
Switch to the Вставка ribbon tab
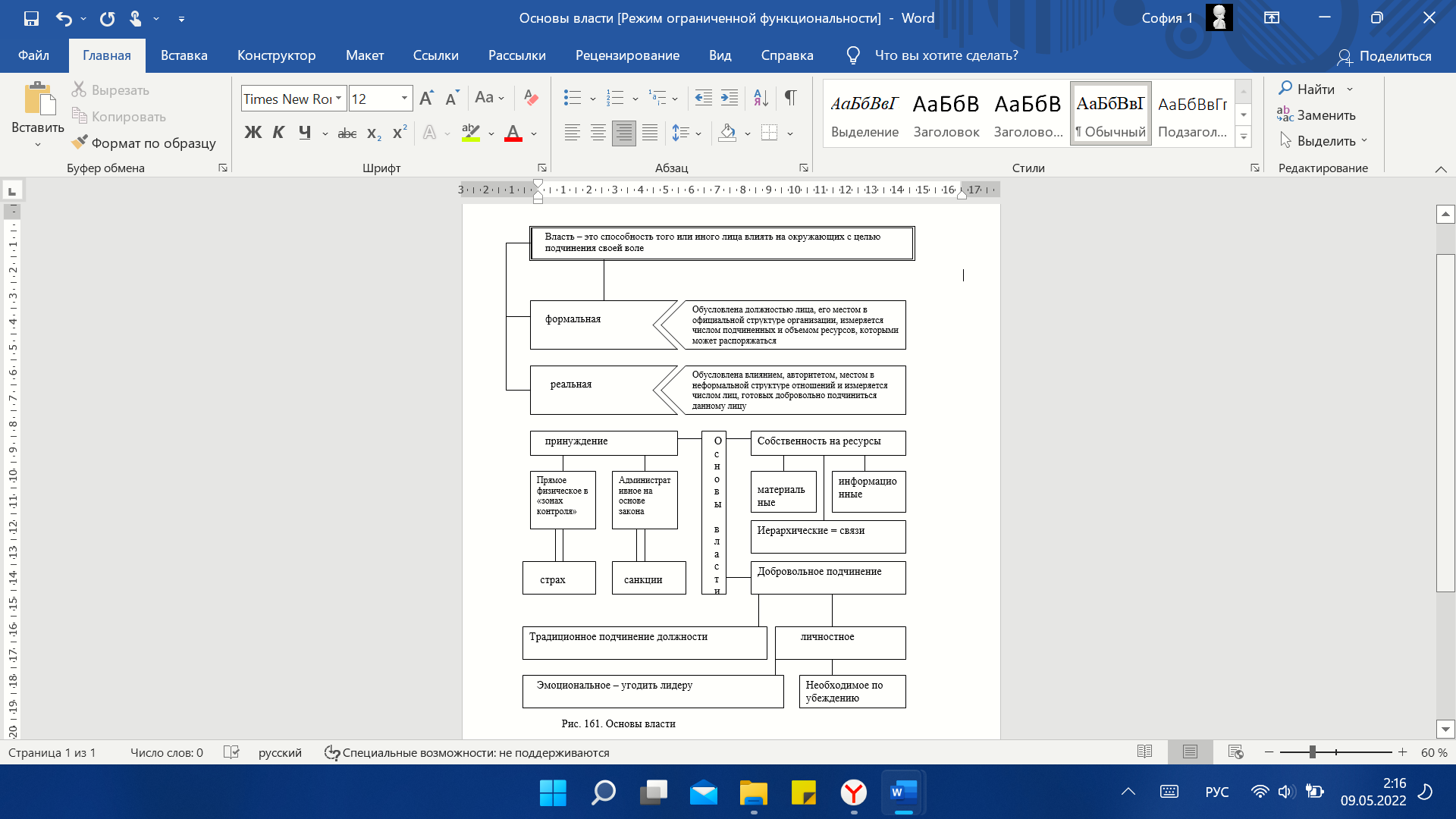[184, 55]
